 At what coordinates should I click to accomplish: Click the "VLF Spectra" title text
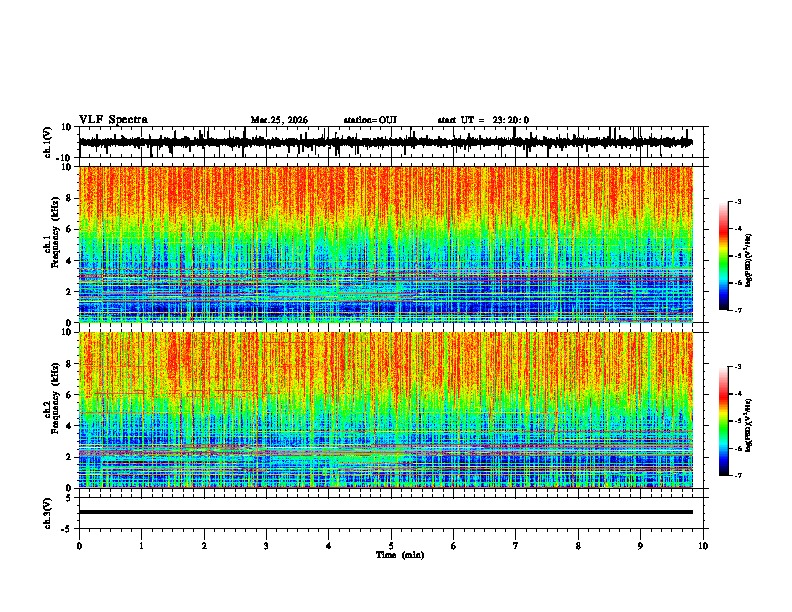(x=113, y=120)
